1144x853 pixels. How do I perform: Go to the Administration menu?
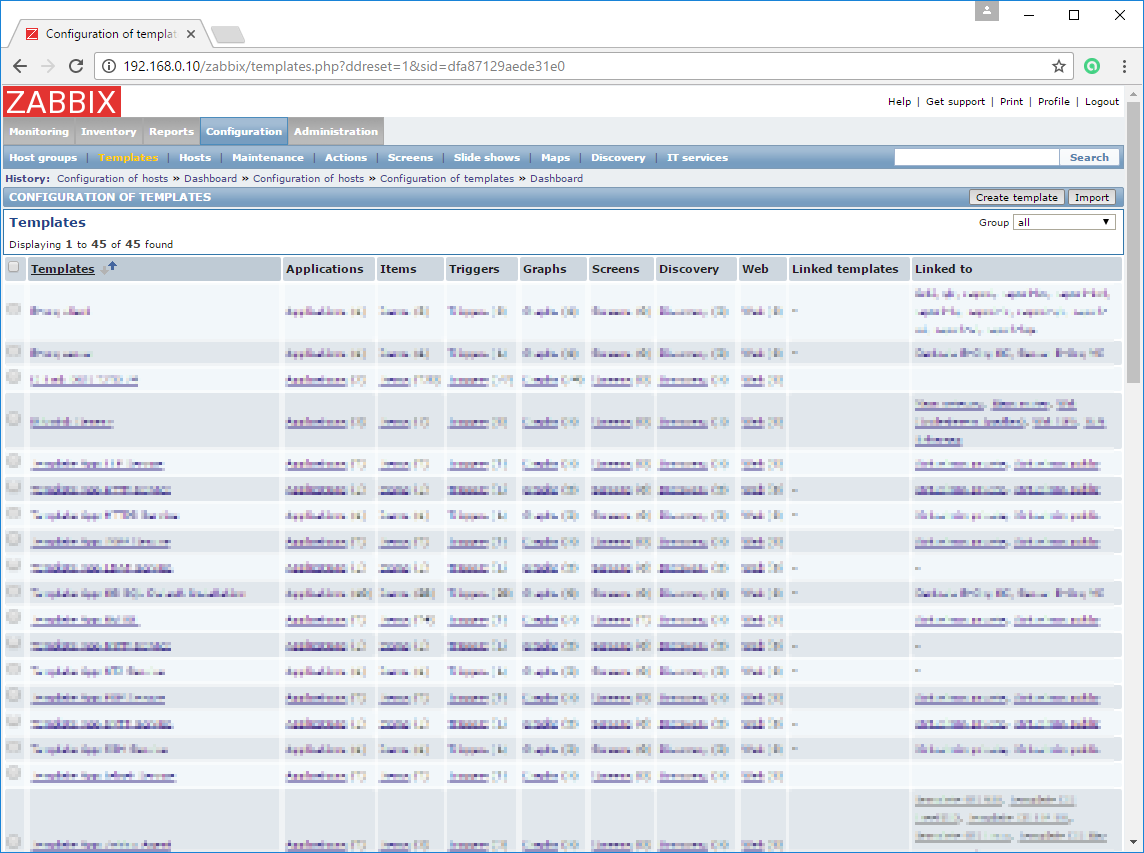(x=336, y=131)
